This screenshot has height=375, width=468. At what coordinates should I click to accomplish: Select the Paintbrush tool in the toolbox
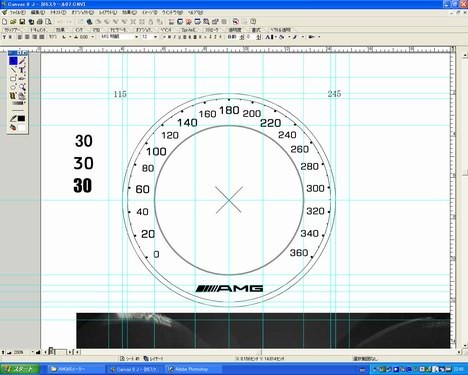(22, 61)
